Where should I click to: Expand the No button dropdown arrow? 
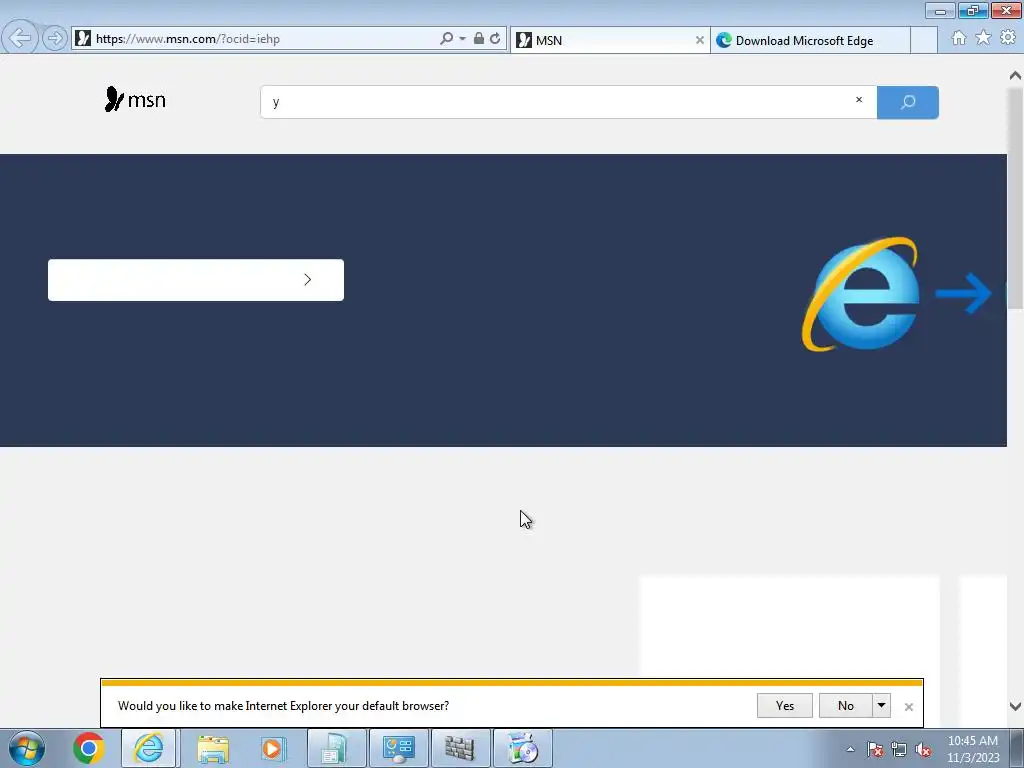coord(882,706)
